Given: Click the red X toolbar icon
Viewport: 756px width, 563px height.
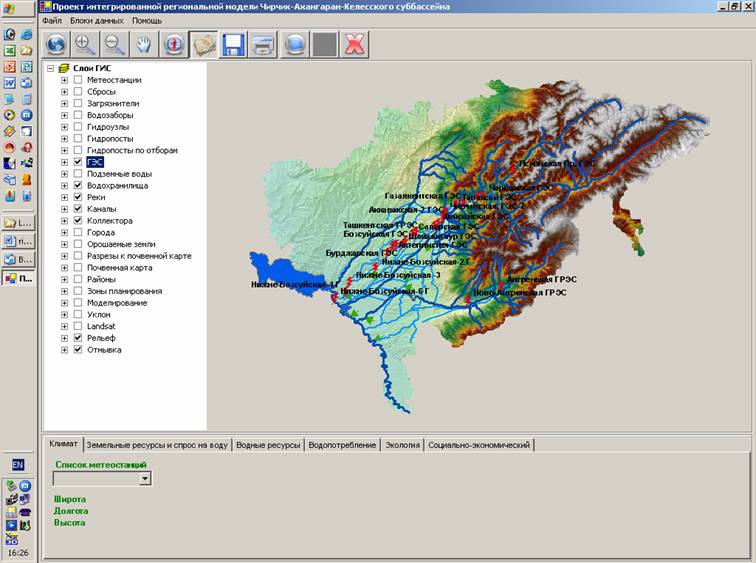Looking at the screenshot, I should click(x=353, y=44).
